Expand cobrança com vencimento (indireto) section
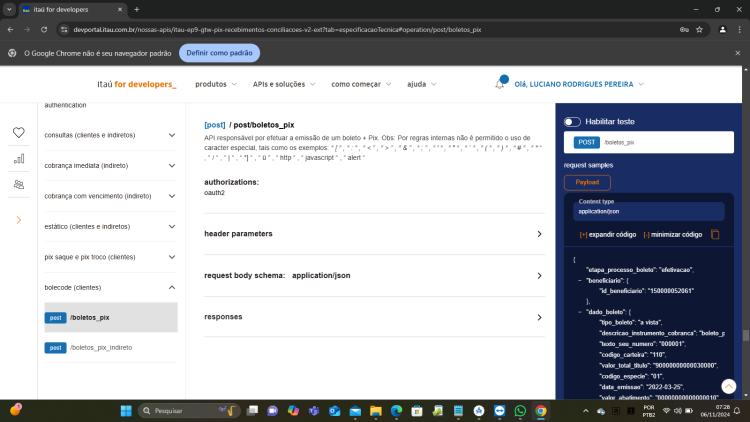This screenshot has width=750, height=422. [110, 196]
